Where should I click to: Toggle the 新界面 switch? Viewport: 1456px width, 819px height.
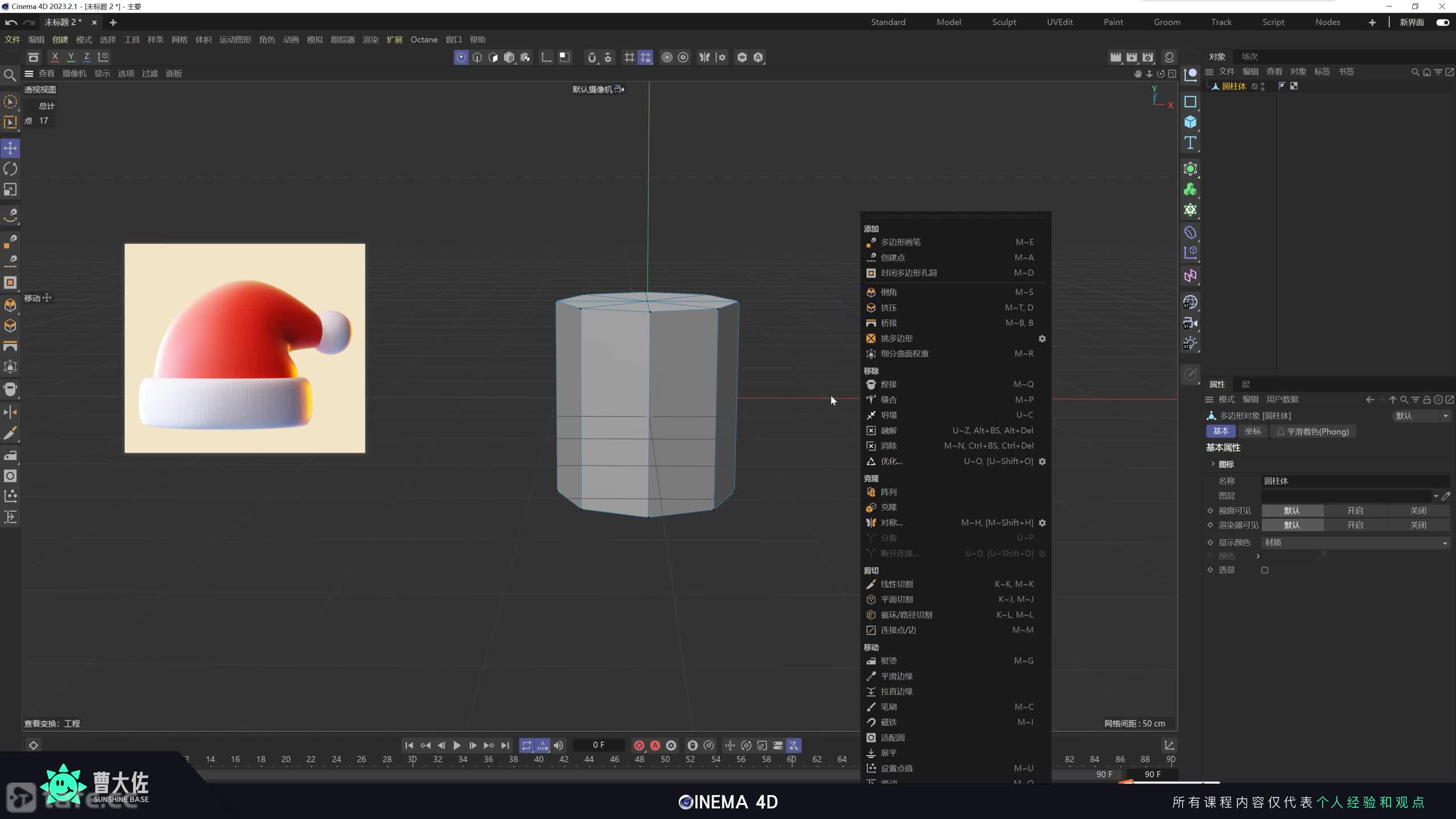(1442, 22)
